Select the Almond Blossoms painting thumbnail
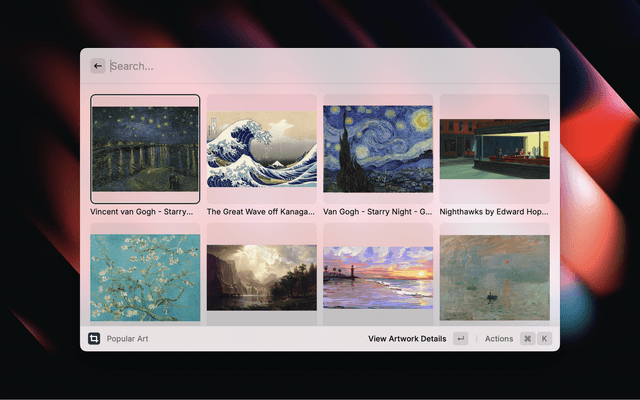The image size is (640, 400). (145, 277)
